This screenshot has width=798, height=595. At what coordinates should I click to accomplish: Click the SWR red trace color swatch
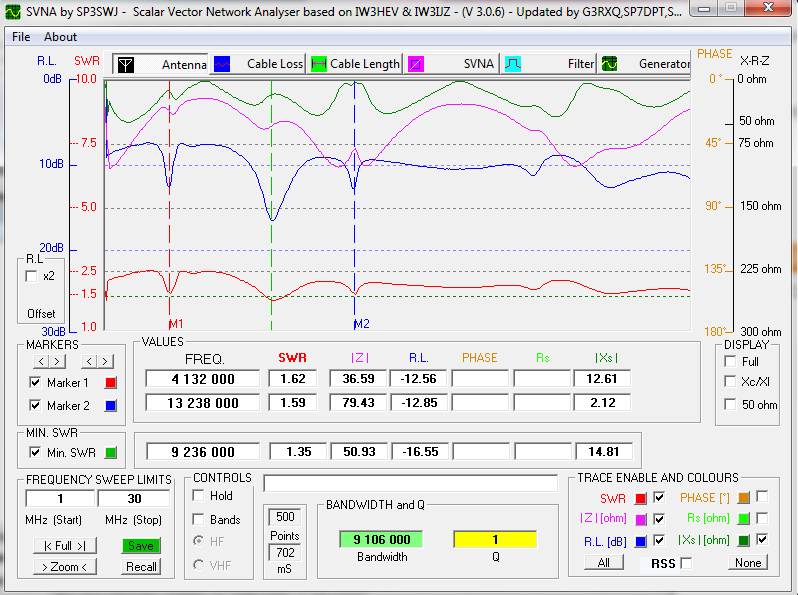[x=640, y=497]
